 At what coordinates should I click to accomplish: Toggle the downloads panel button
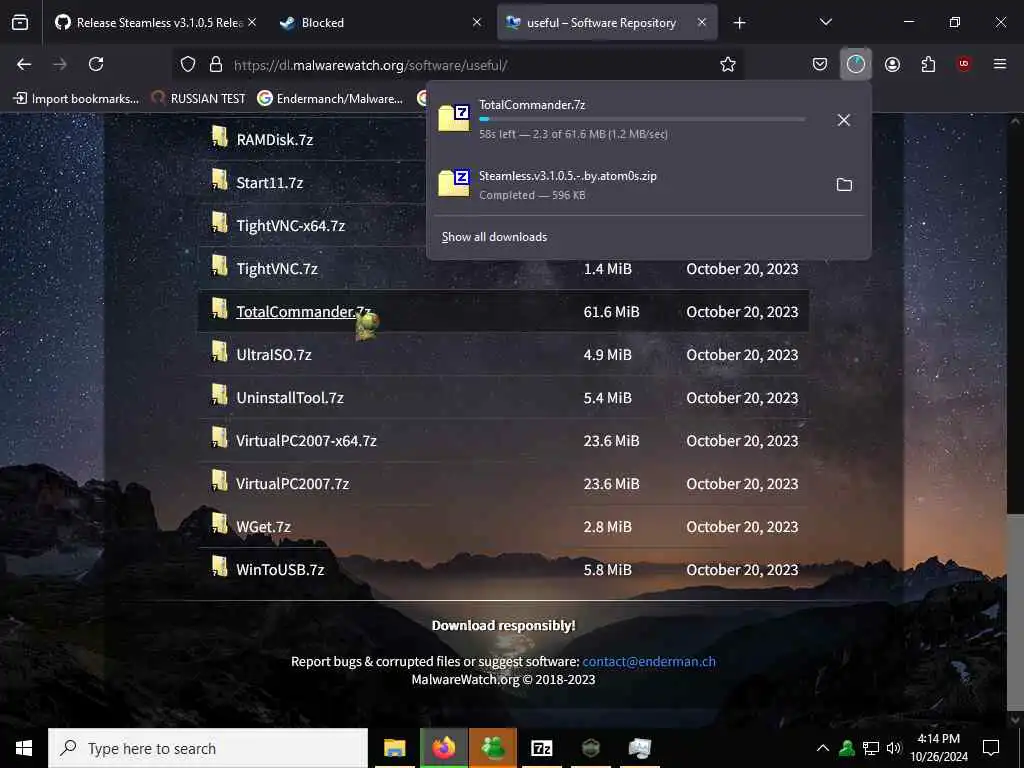click(x=856, y=64)
